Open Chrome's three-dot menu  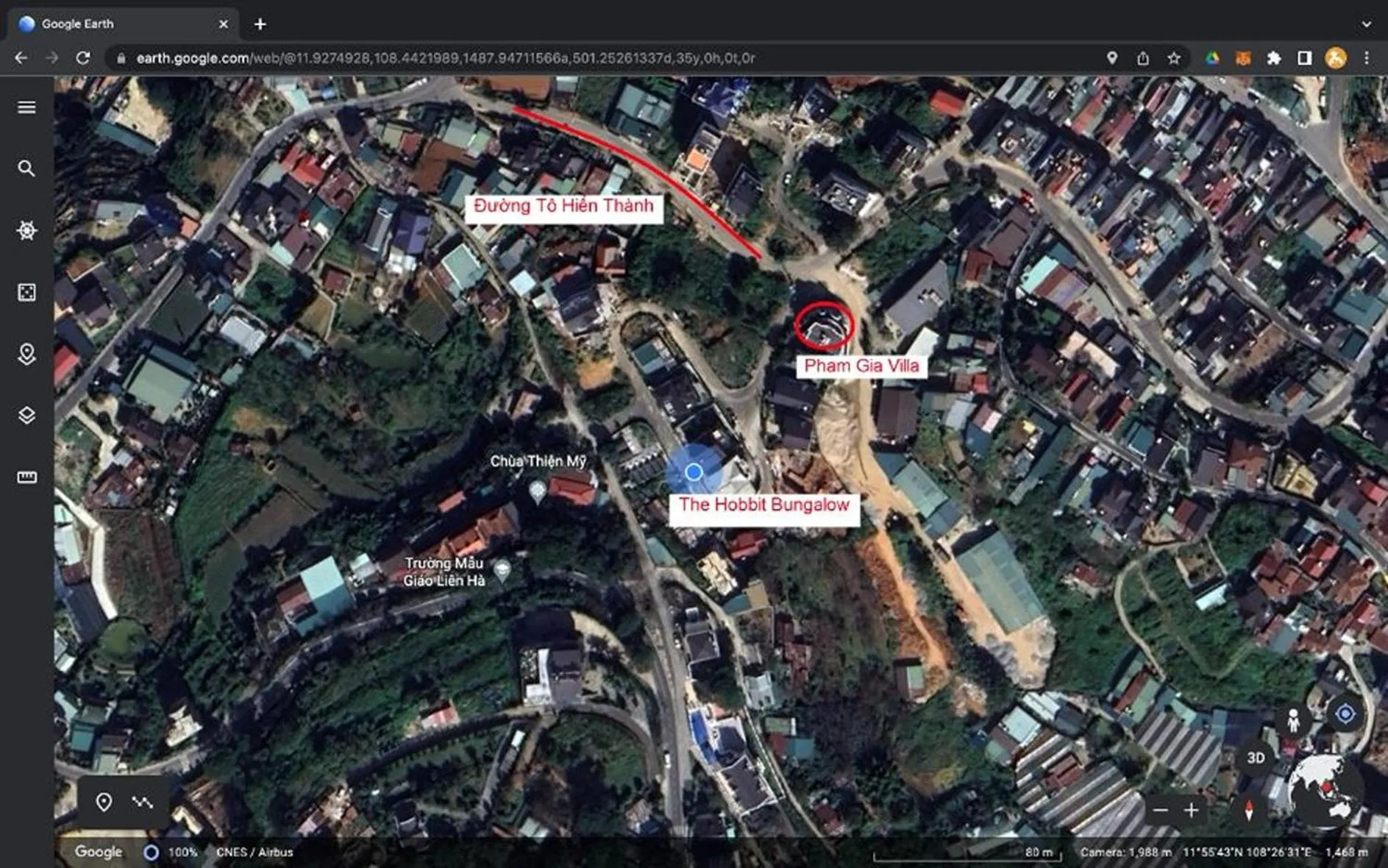click(x=1366, y=58)
